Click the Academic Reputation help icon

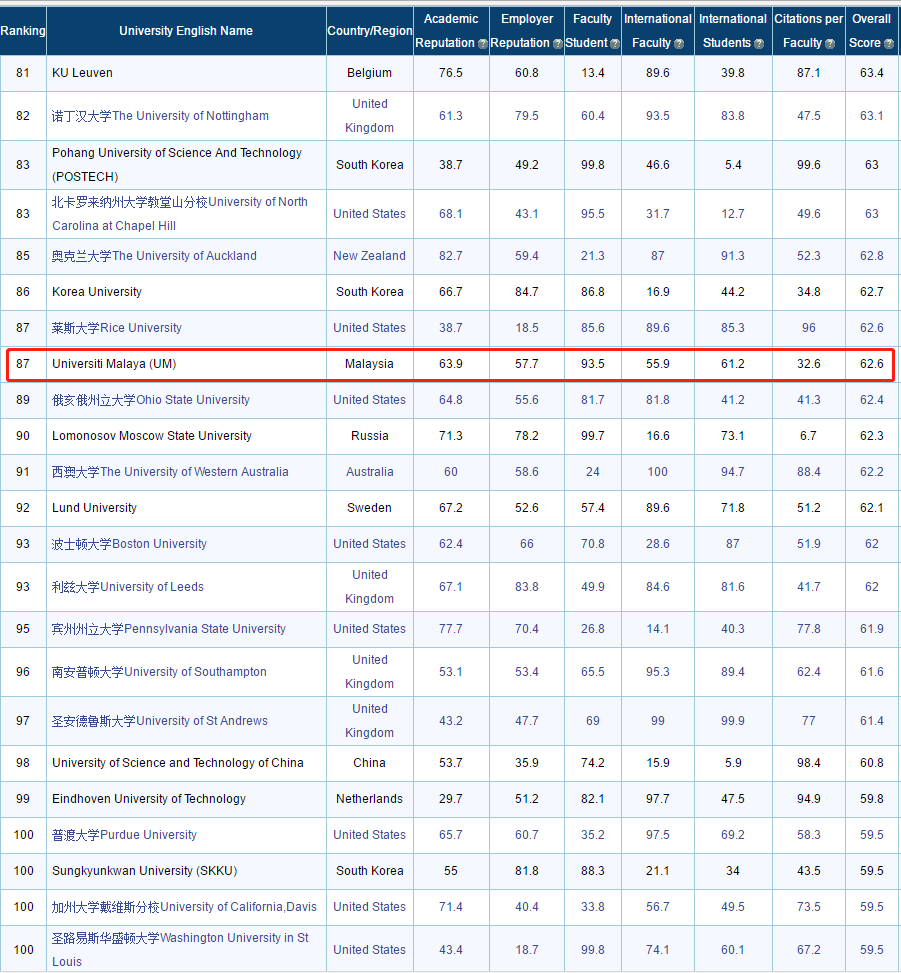(482, 44)
